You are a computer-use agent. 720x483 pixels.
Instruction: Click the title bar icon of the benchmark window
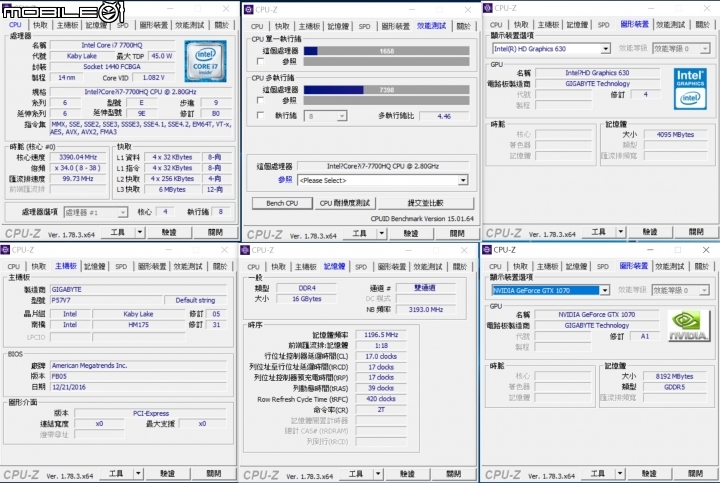[x=248, y=9]
